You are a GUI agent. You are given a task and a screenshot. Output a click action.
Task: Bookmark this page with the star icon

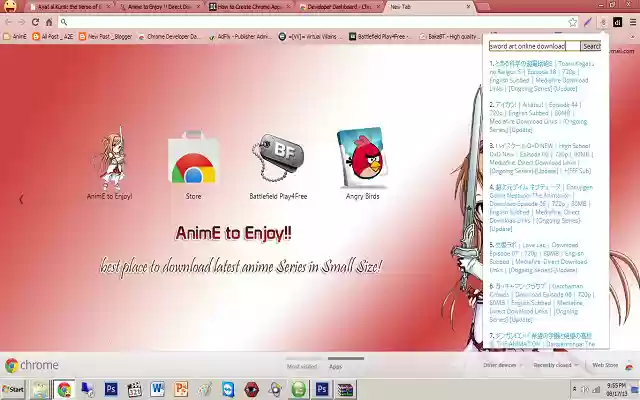pos(573,22)
